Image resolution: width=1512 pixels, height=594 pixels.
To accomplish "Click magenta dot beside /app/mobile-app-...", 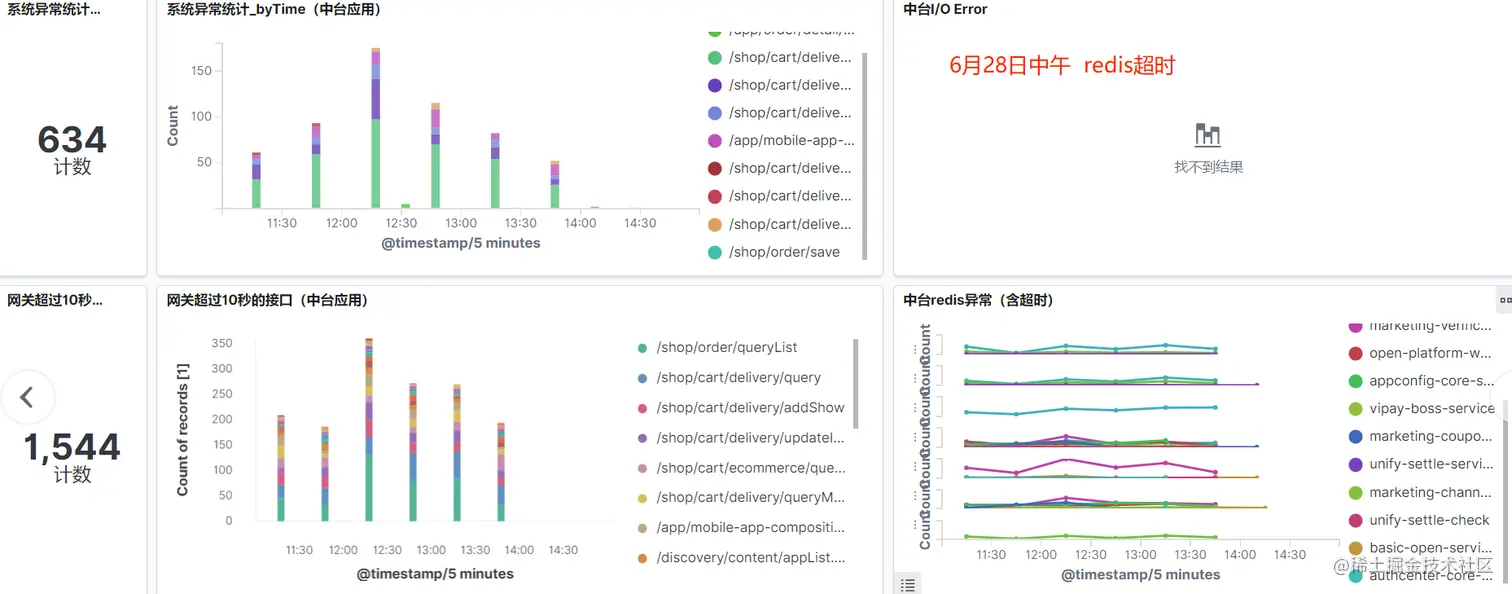I will click(715, 141).
